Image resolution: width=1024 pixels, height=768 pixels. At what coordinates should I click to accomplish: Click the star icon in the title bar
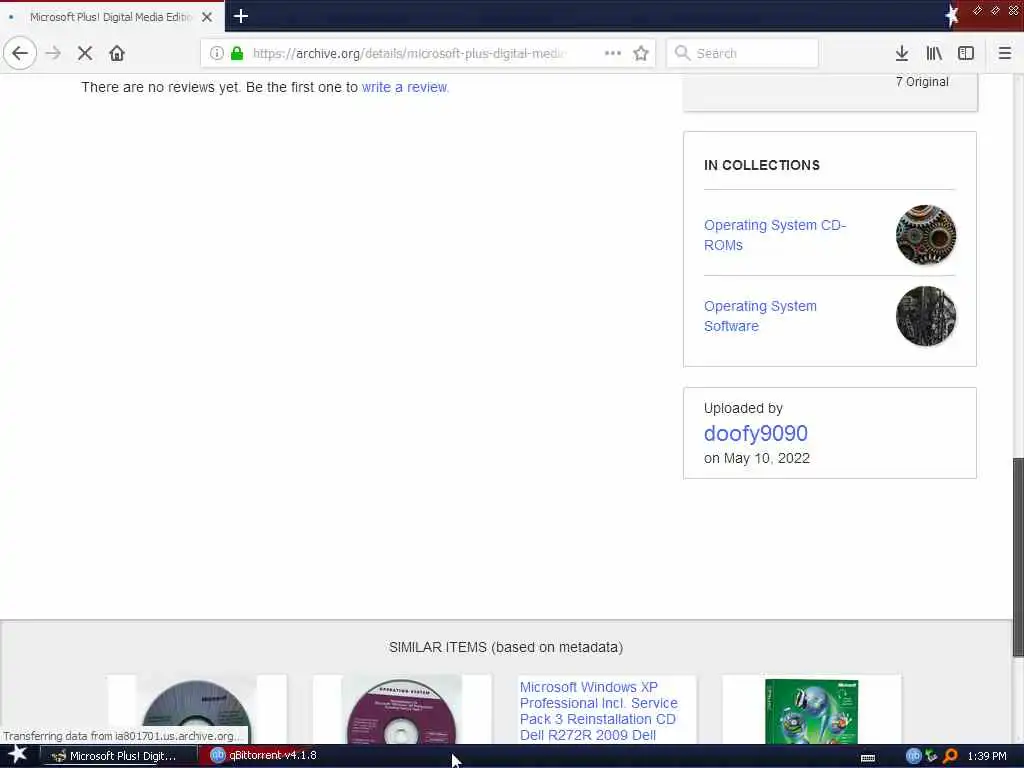coord(952,15)
